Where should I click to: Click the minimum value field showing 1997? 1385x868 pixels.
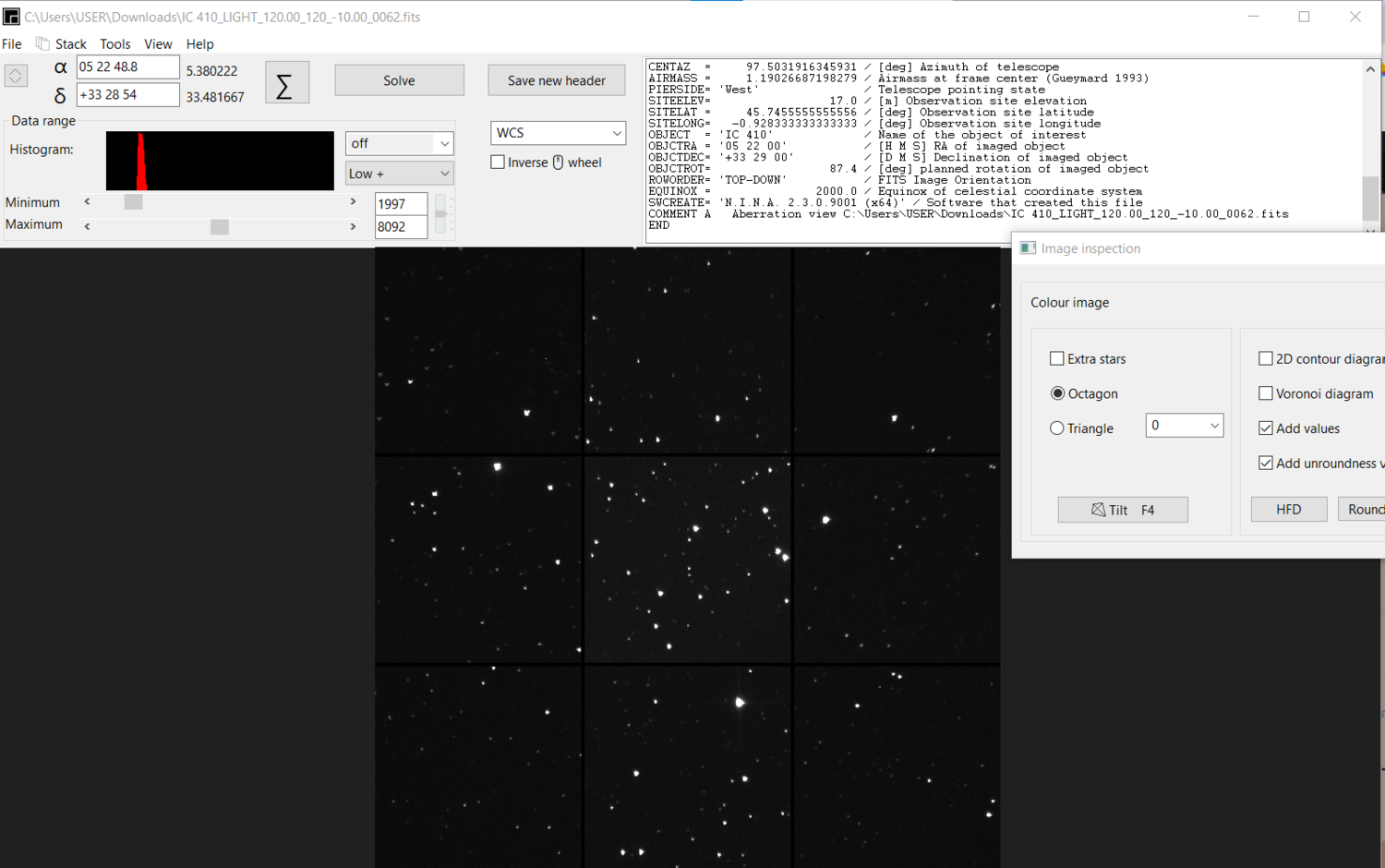click(401, 204)
